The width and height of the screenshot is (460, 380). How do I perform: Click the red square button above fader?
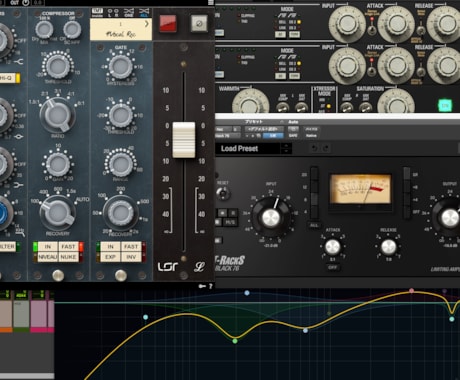tap(168, 24)
